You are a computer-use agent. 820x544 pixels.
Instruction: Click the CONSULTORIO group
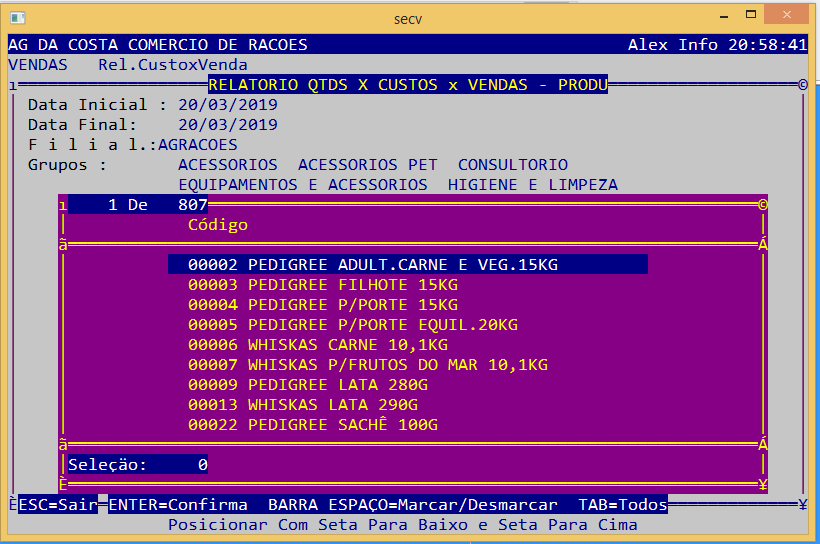(513, 165)
